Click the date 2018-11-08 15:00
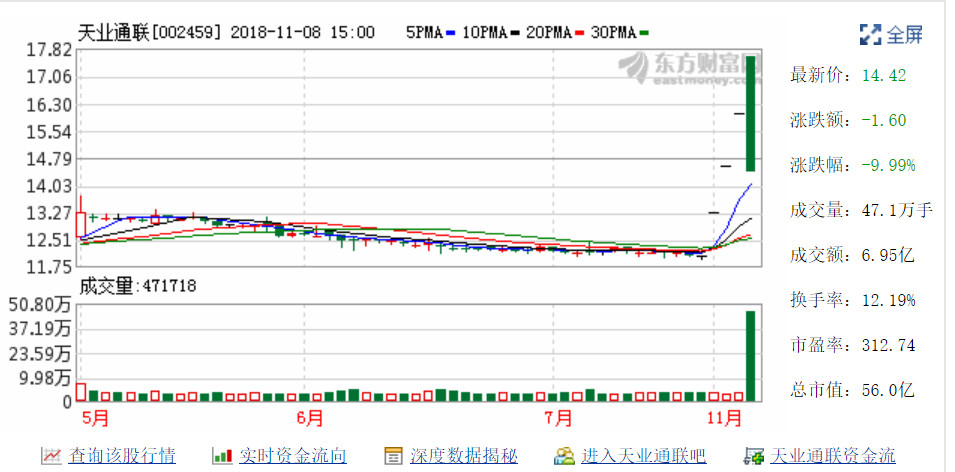Viewport: 955px width, 472px height. coord(303,33)
